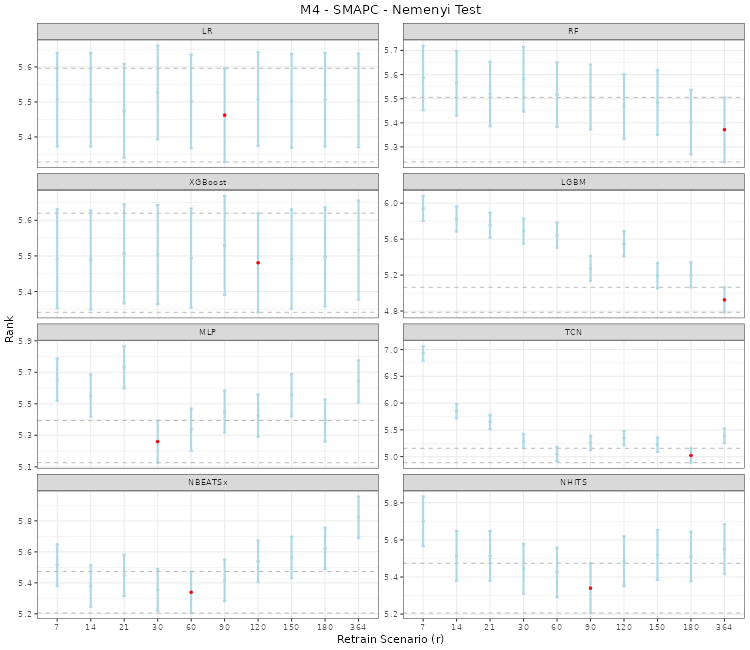Click the red best-rank point in MLP panel
Viewport: 750px width, 650px height.
157,441
